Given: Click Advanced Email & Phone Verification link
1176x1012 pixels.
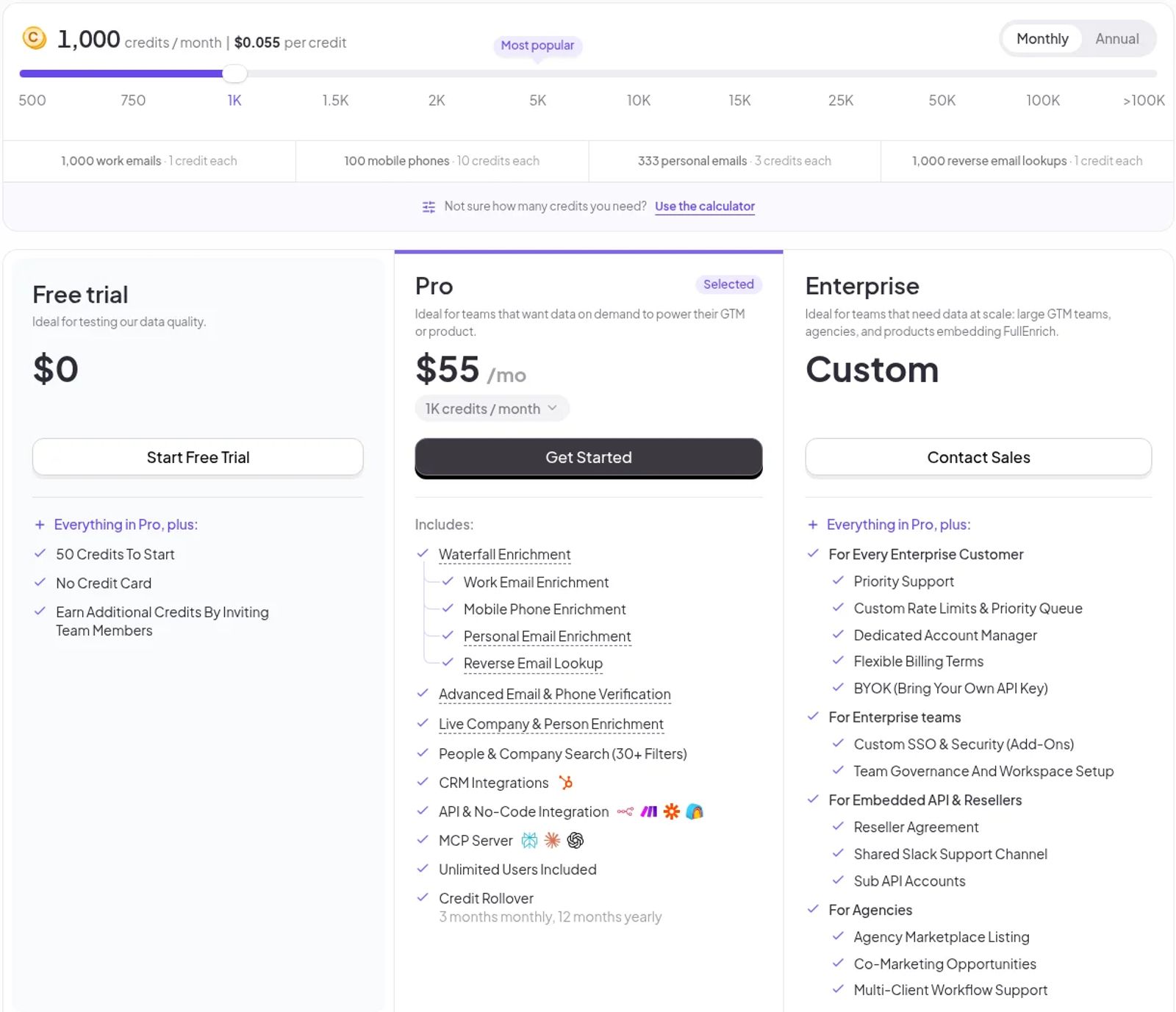Looking at the screenshot, I should [x=555, y=695].
